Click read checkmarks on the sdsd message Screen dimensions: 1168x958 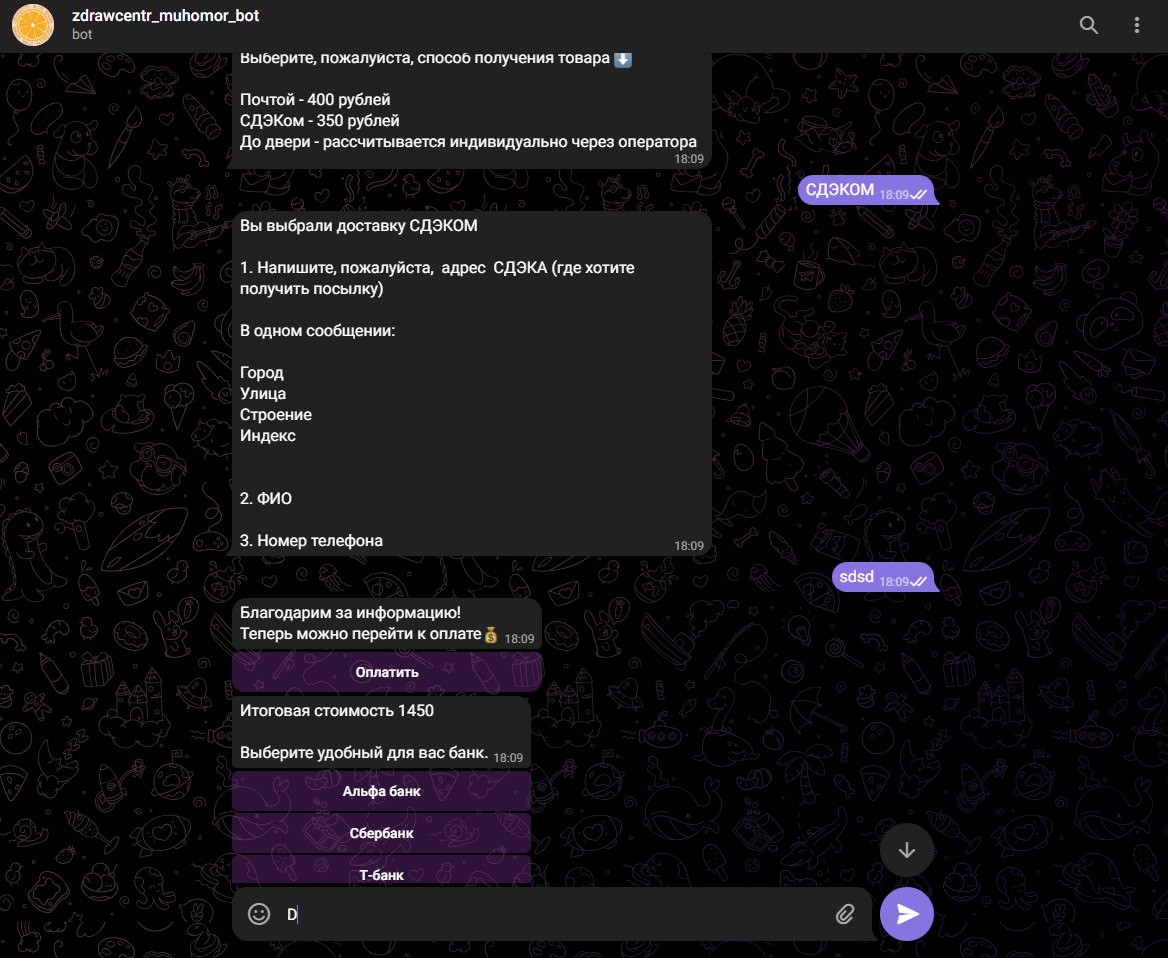tap(919, 581)
